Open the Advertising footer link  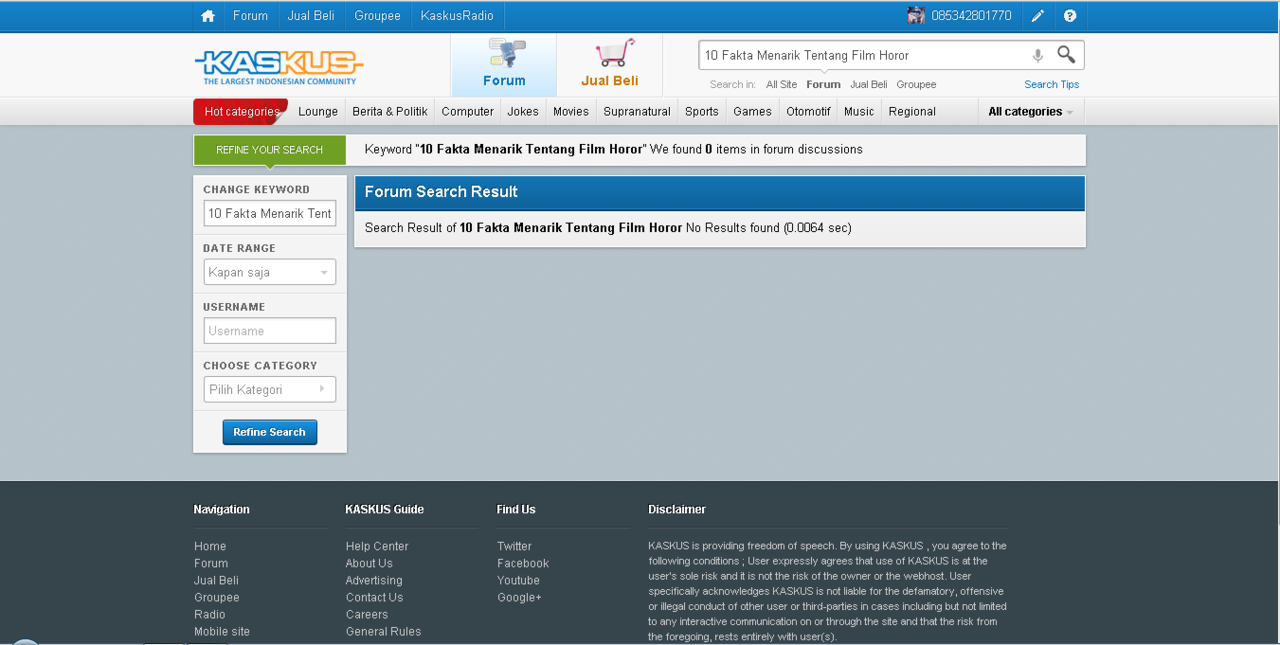[374, 580]
